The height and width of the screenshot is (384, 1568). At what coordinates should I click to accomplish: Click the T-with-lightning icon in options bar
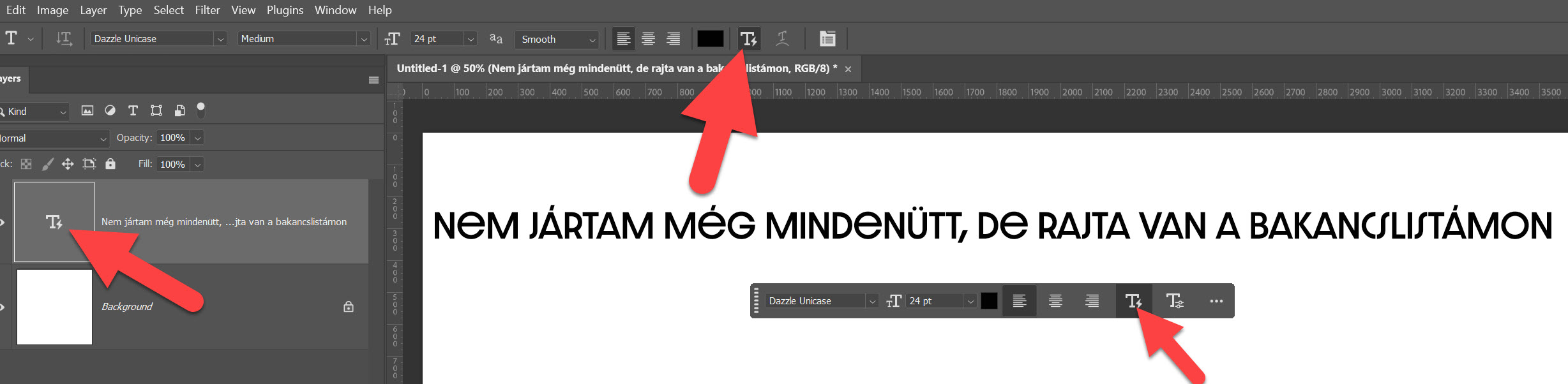pyautogui.click(x=749, y=39)
